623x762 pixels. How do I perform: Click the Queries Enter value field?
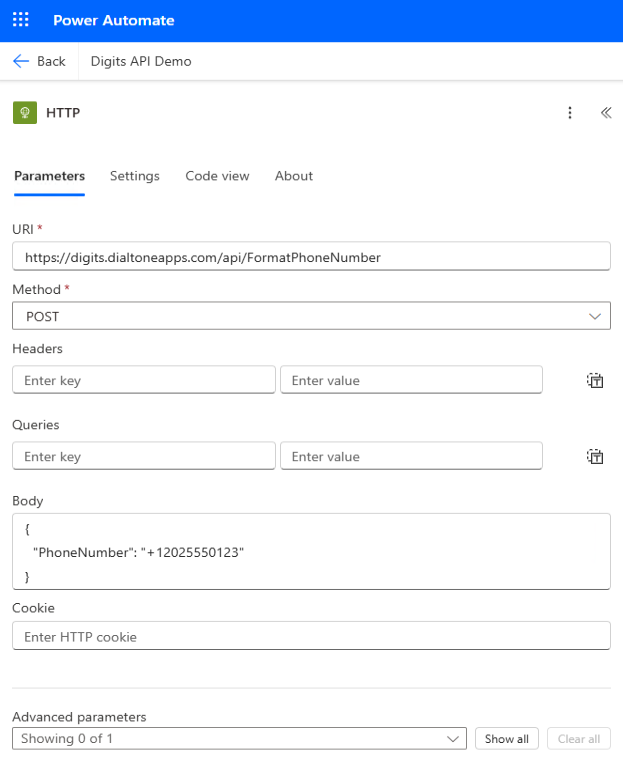tap(411, 456)
